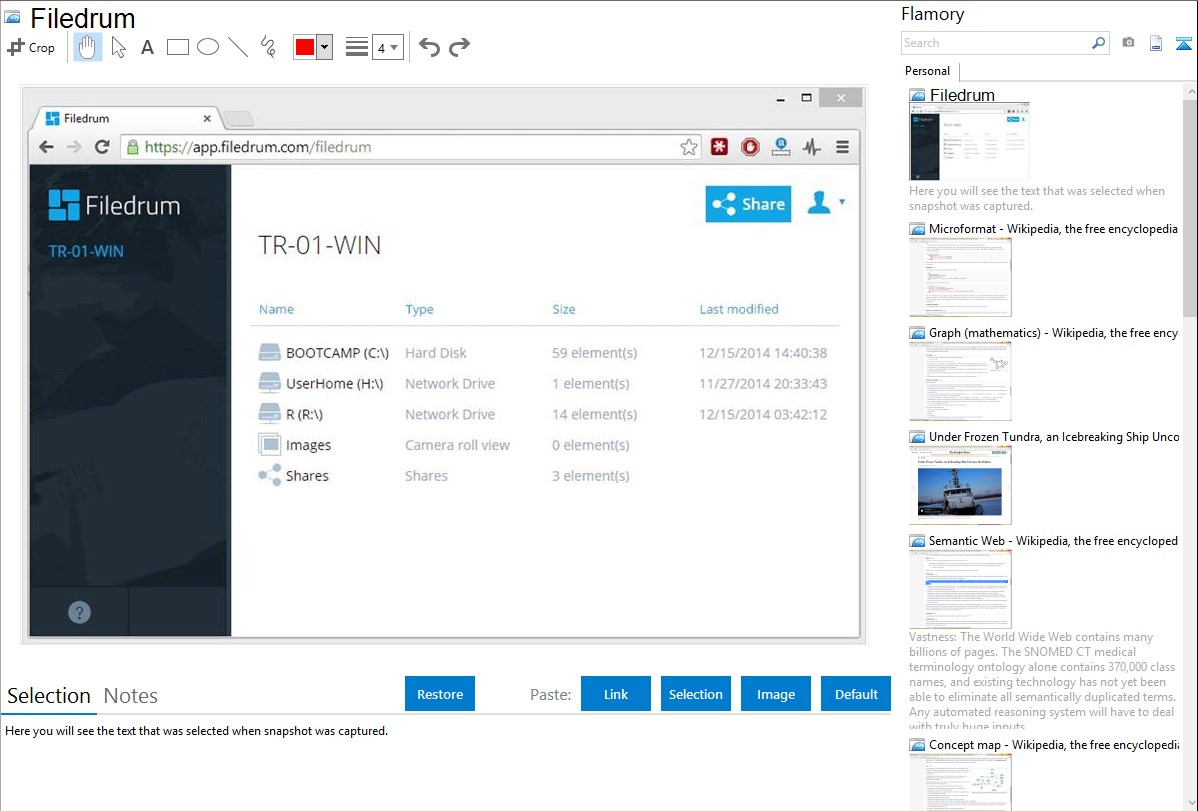Open the Semantic Web snapshot thumbnail
This screenshot has height=811, width=1198.
click(960, 589)
